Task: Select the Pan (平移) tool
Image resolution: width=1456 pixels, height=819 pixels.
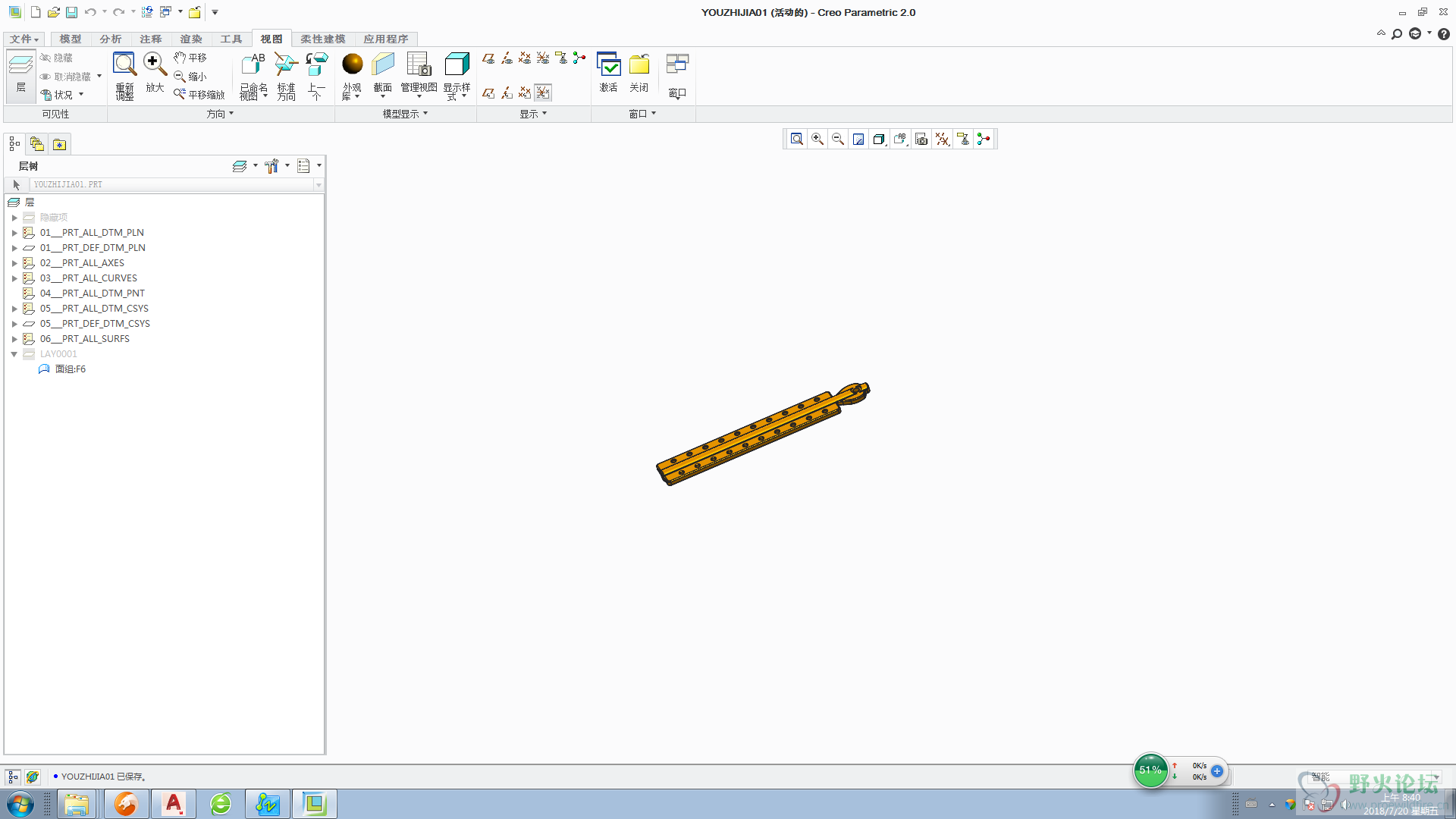Action: (190, 58)
